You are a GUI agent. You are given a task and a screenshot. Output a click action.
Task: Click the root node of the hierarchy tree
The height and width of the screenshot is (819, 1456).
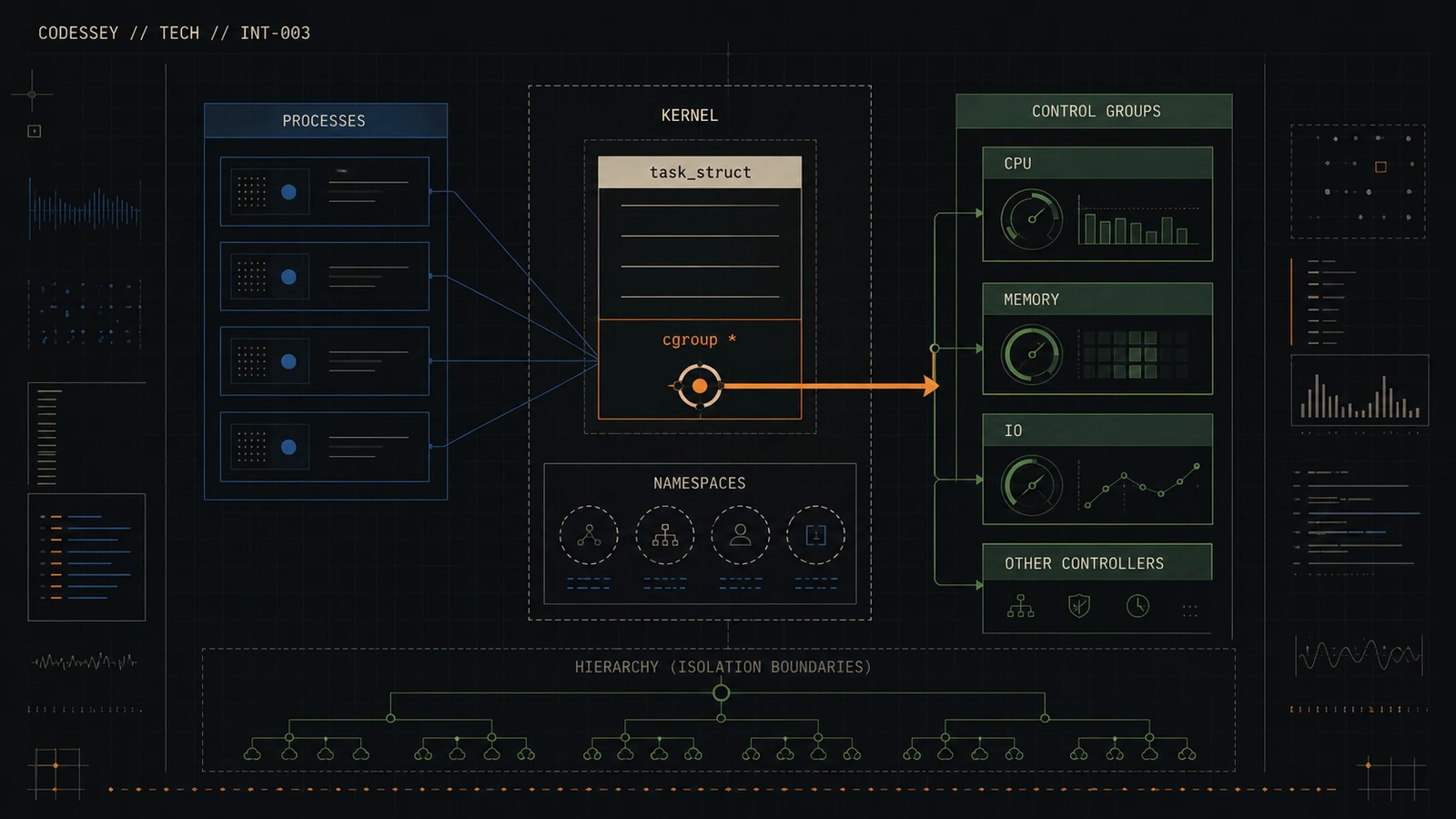(722, 693)
